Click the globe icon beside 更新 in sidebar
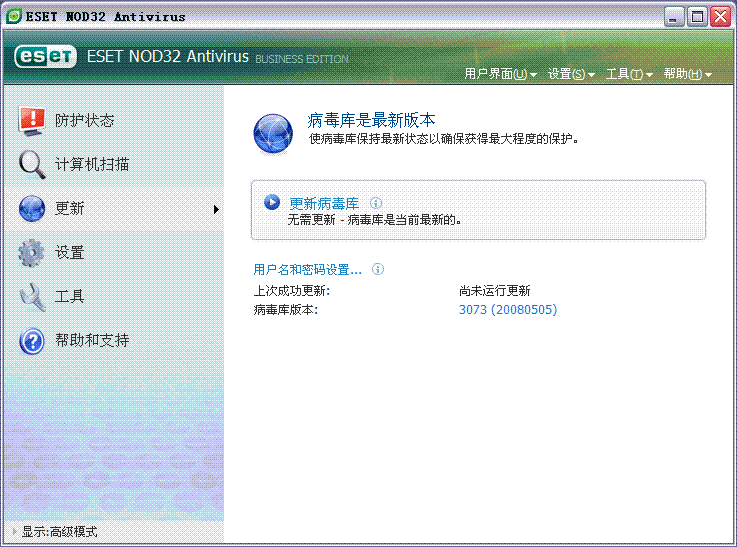 click(32, 208)
